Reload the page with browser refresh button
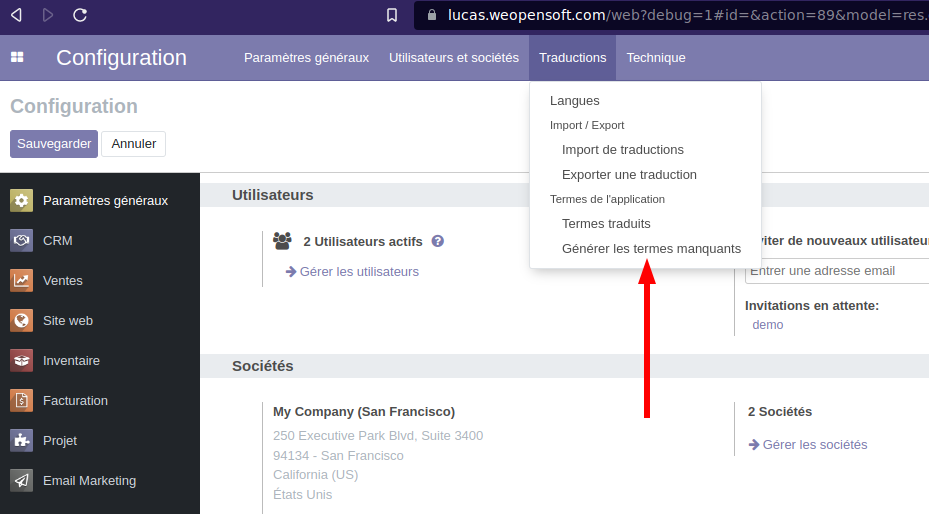Image resolution: width=929 pixels, height=514 pixels. point(80,15)
